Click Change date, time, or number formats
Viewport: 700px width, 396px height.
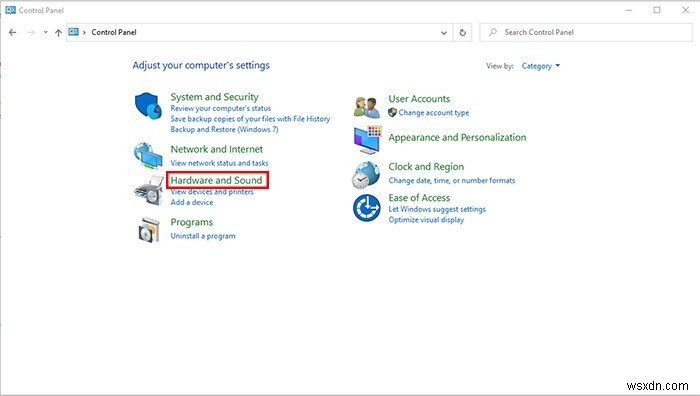click(451, 180)
